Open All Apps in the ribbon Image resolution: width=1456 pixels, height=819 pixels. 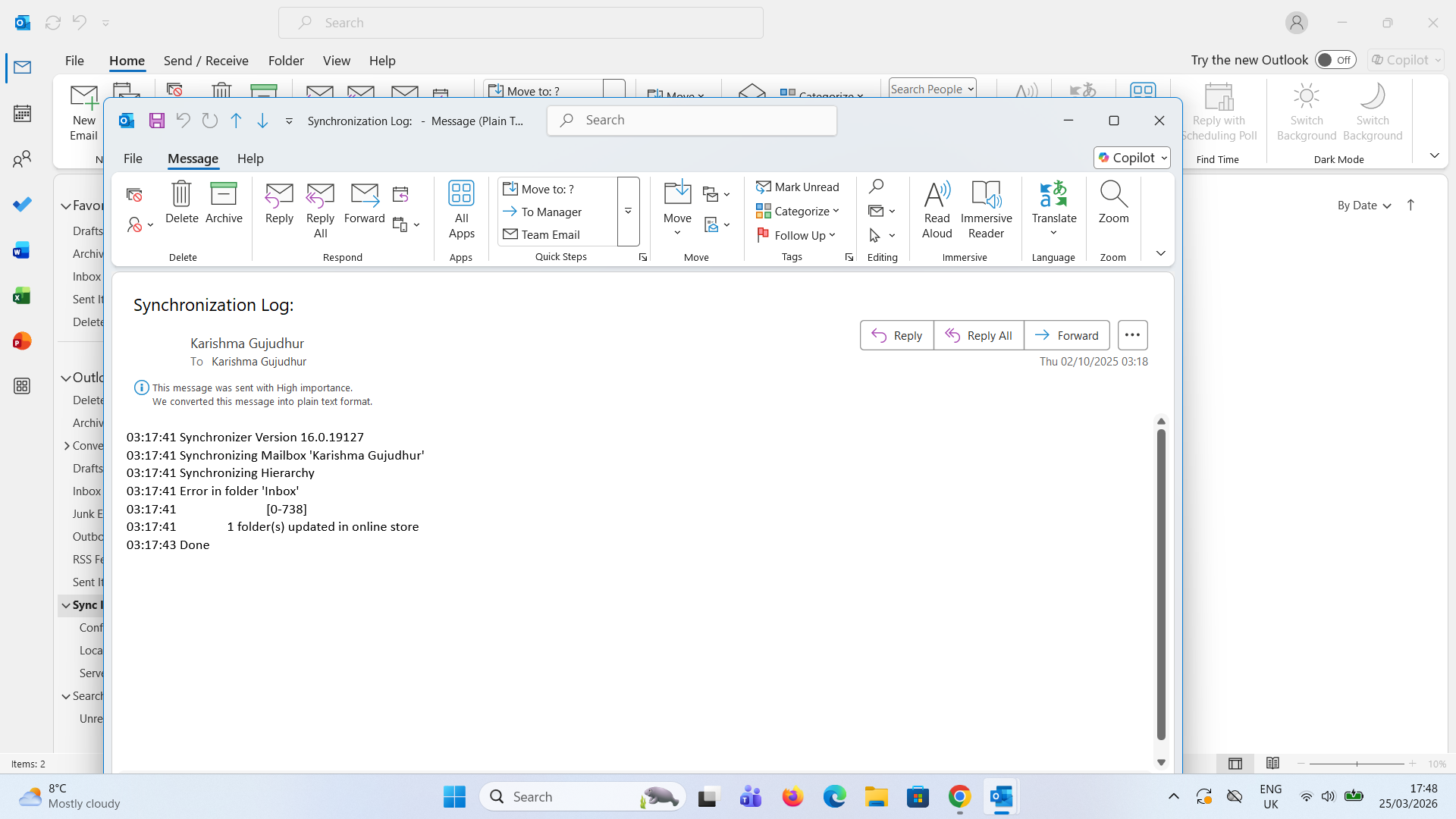point(461,210)
